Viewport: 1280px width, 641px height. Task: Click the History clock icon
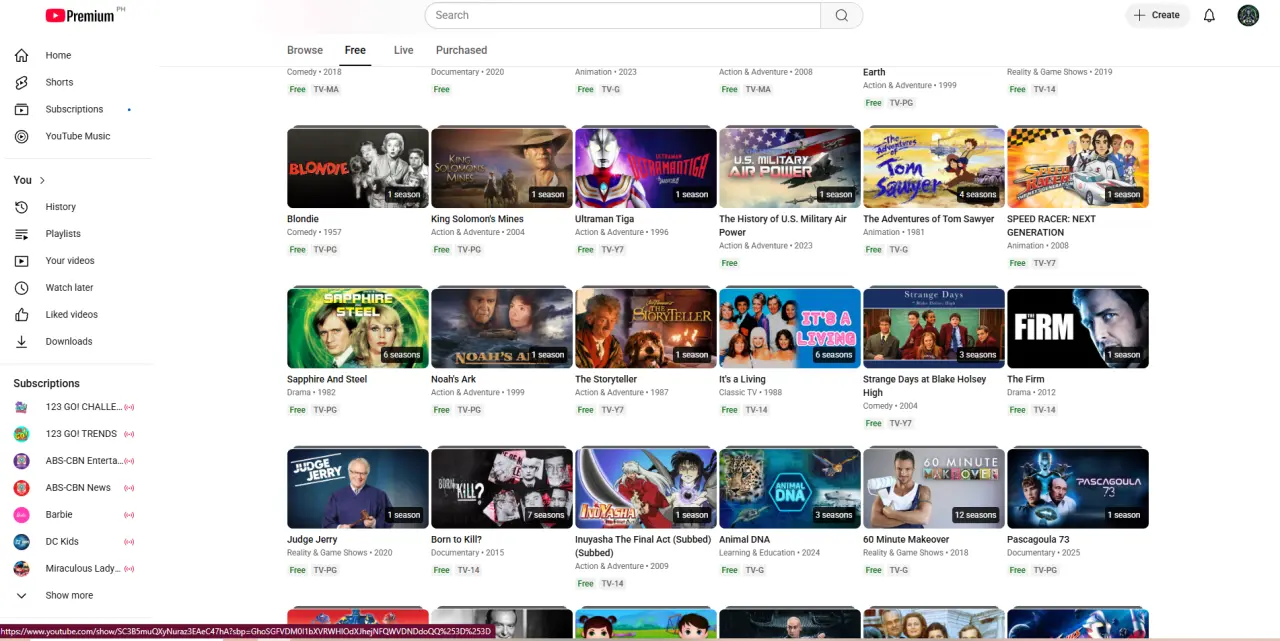click(22, 207)
